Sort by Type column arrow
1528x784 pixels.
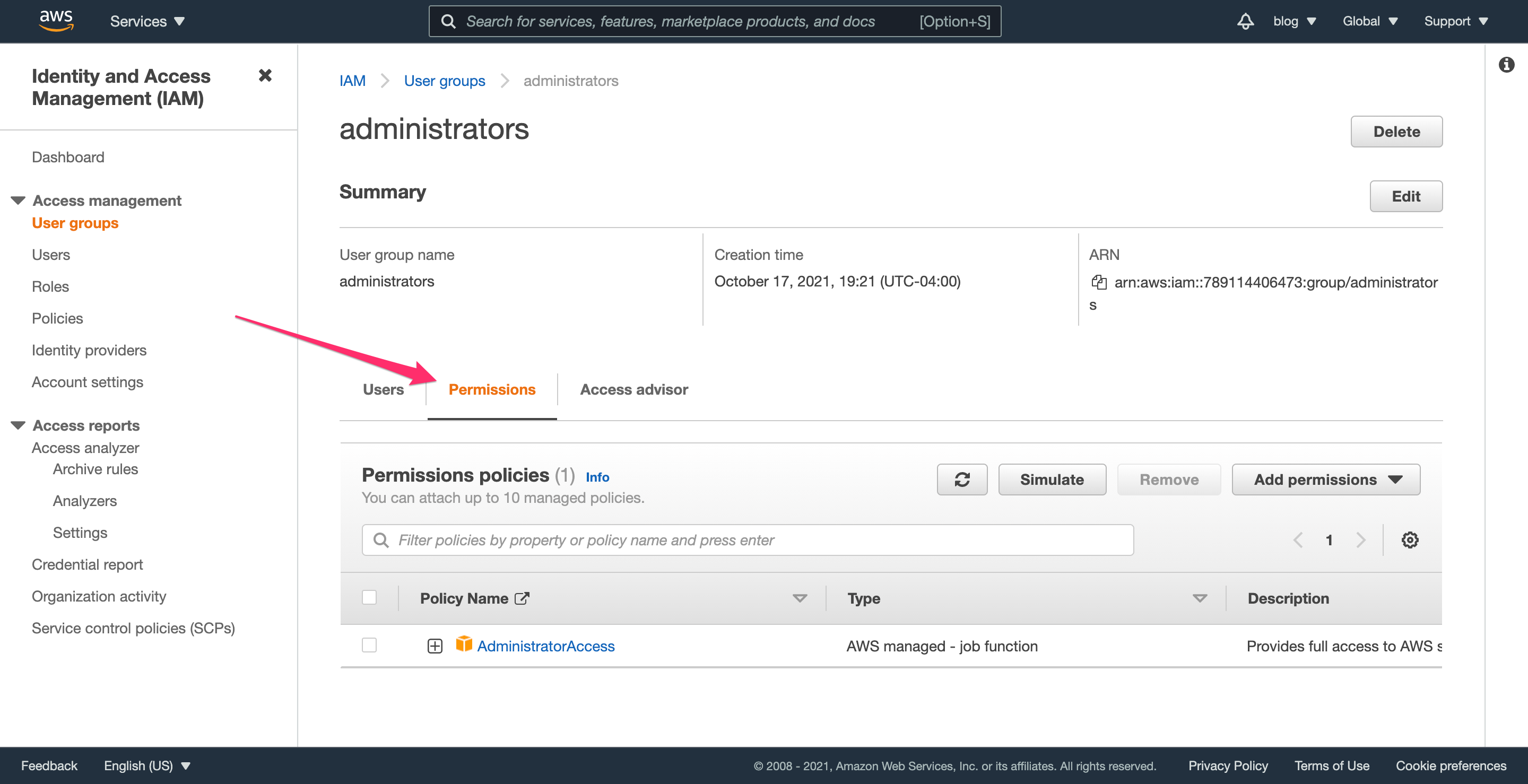click(1200, 598)
